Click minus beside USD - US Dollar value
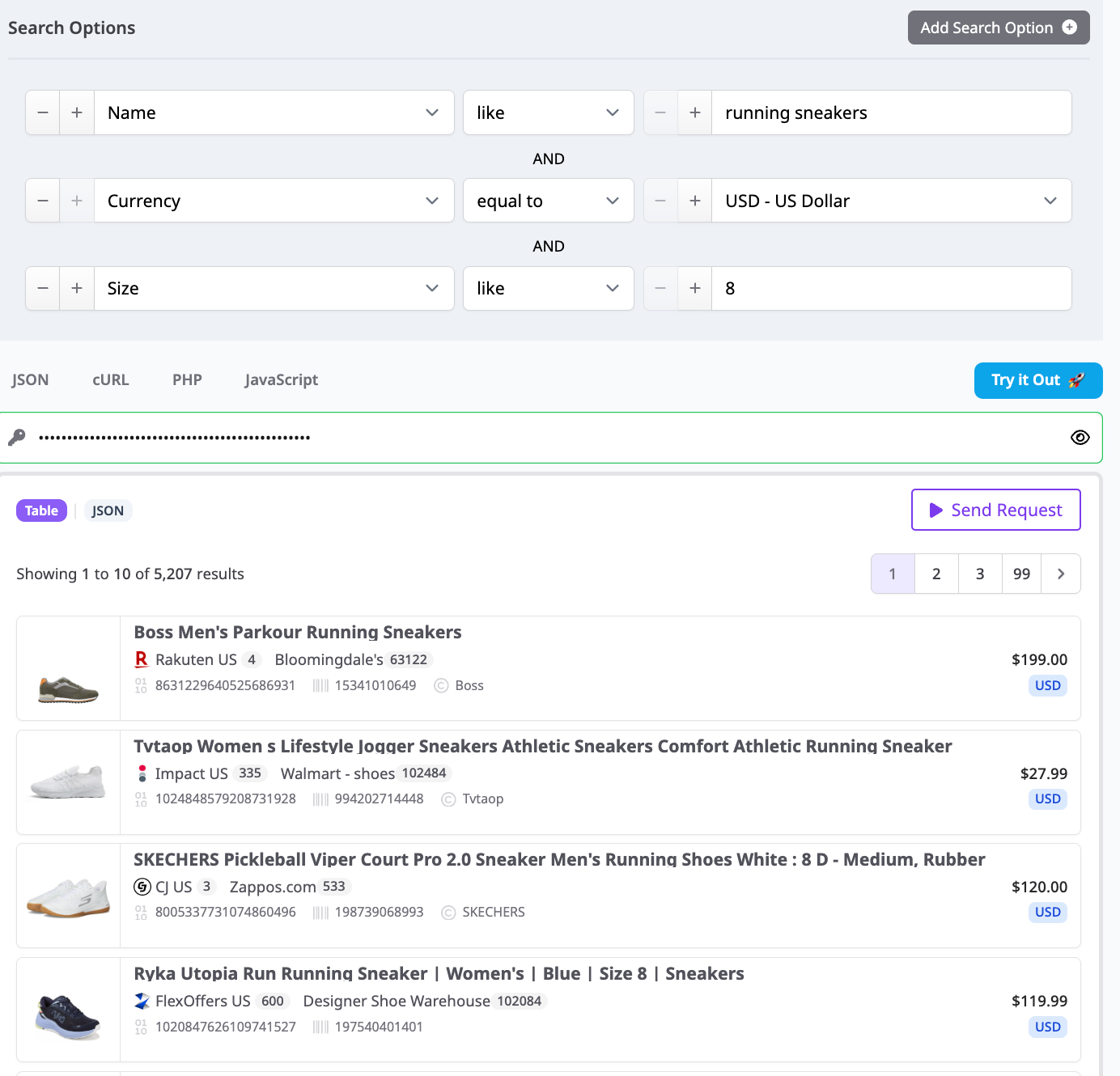 [660, 201]
